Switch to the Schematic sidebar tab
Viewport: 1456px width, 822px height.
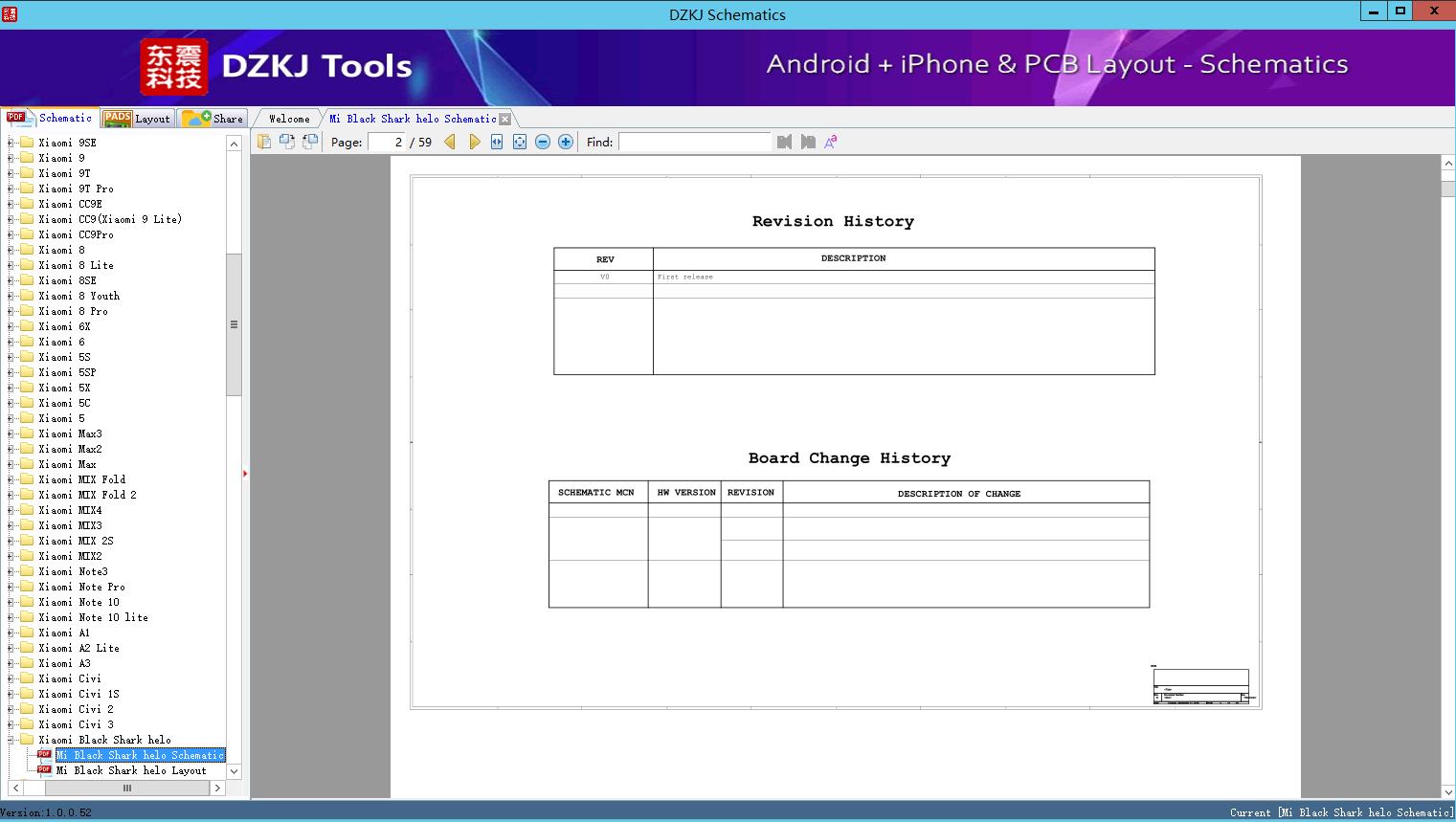click(x=50, y=118)
